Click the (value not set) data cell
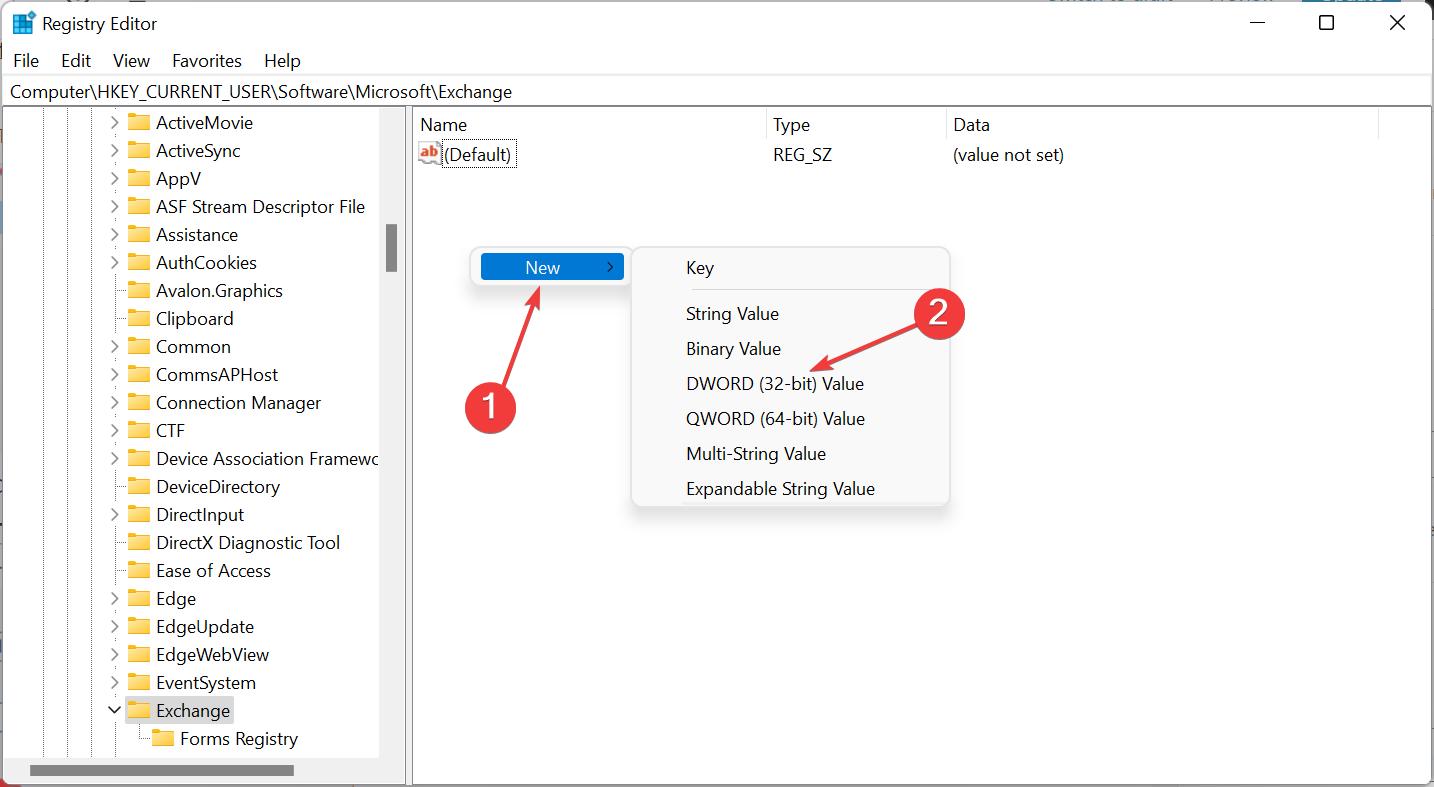1434x787 pixels. pyautogui.click(x=1008, y=155)
